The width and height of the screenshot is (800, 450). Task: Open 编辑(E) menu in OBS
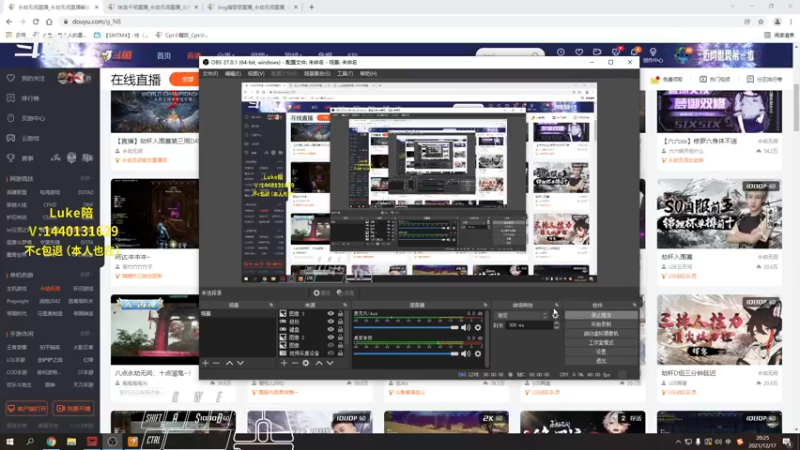tap(233, 74)
